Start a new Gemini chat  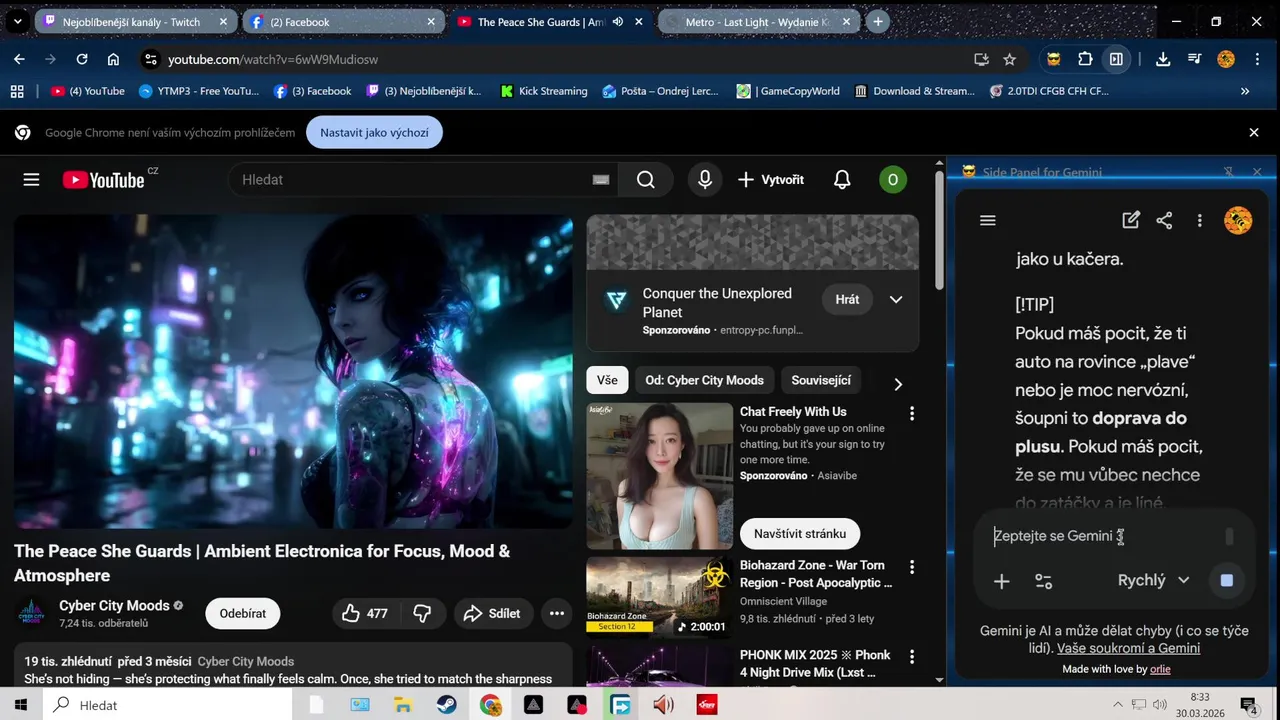[x=1131, y=221]
